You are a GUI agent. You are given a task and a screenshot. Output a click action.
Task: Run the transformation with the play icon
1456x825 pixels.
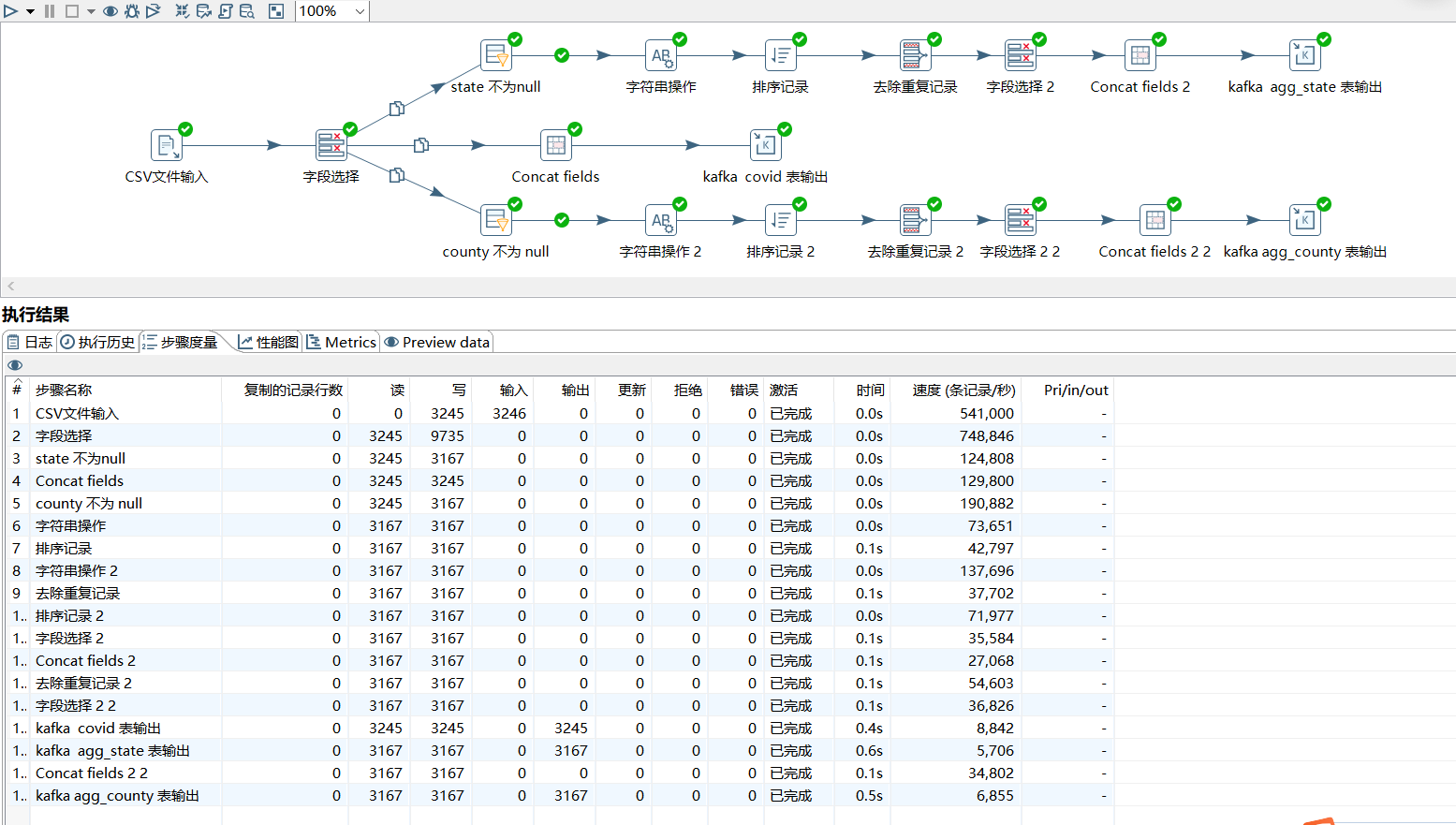tap(11, 11)
